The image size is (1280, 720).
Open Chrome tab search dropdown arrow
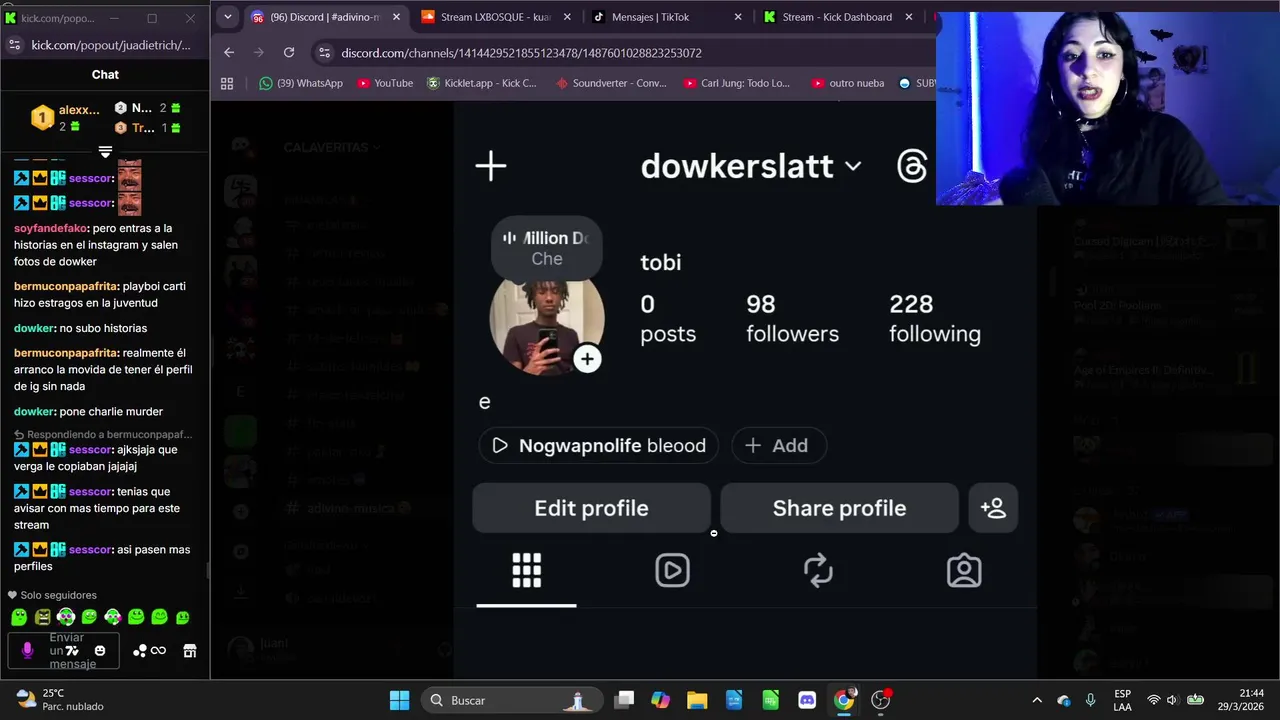click(228, 17)
